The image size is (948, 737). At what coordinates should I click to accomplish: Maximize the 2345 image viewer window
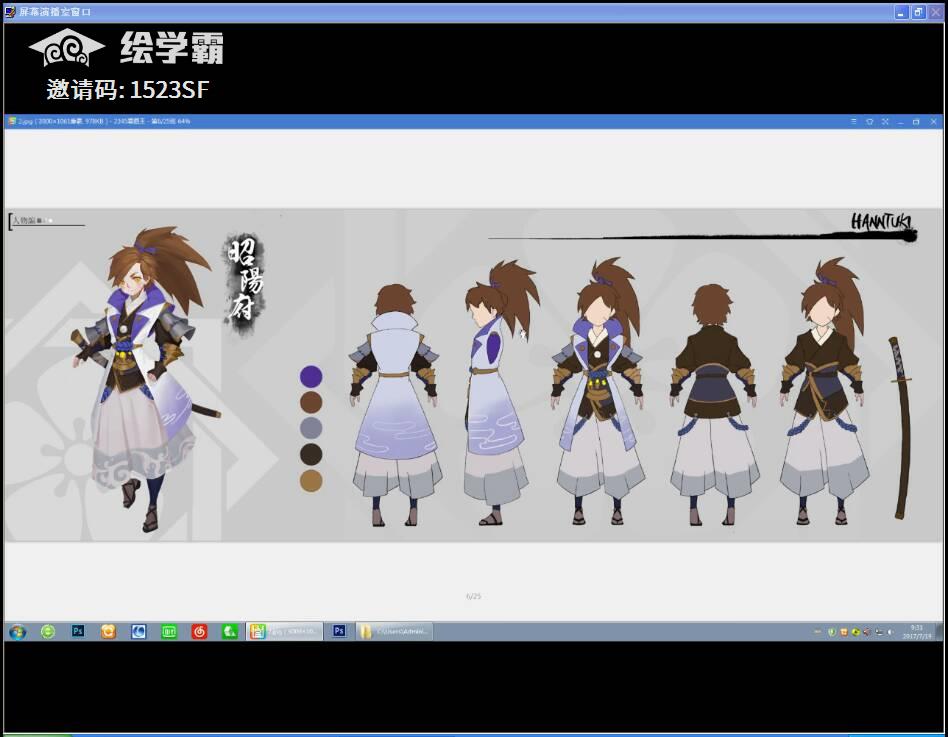click(x=916, y=122)
